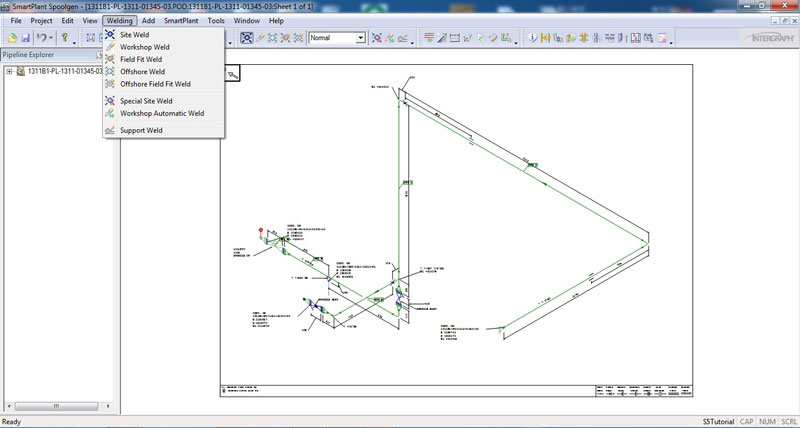
Task: Open the SmartPlant menu
Action: tap(181, 21)
